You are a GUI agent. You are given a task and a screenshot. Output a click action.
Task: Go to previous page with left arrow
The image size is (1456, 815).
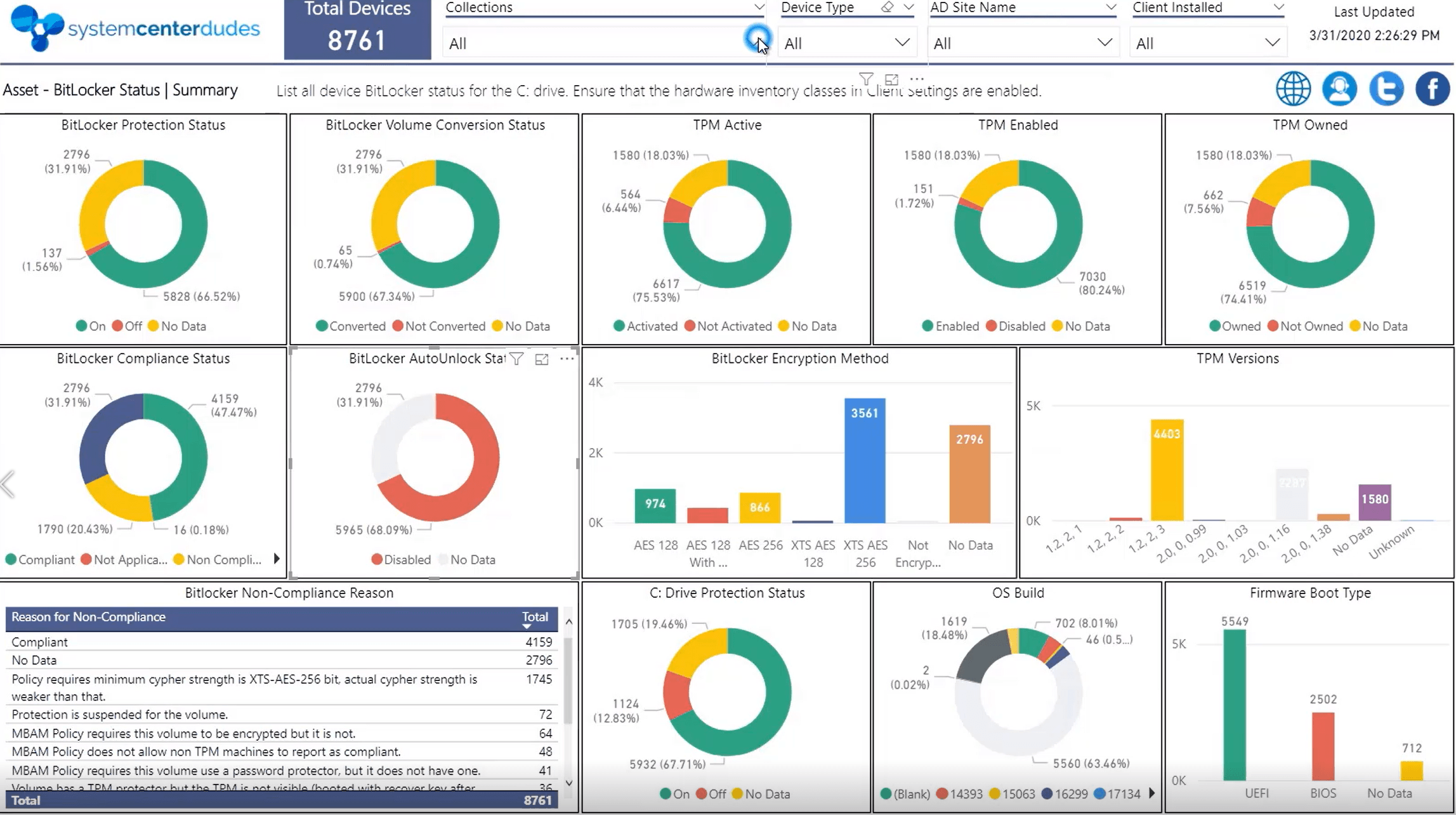(x=8, y=485)
